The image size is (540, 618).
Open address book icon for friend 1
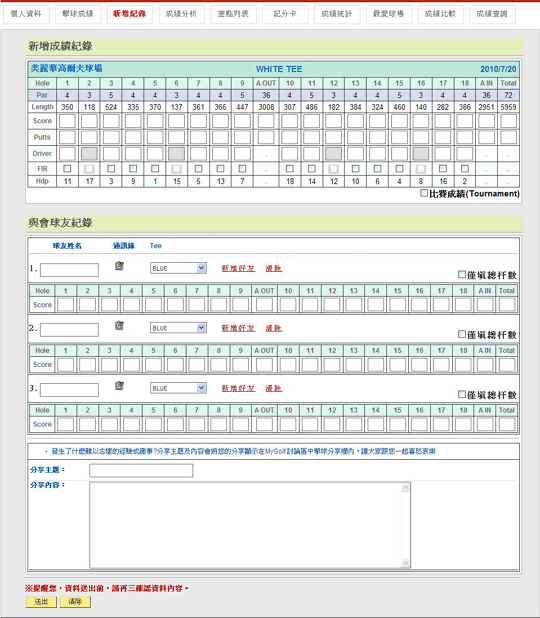point(119,266)
